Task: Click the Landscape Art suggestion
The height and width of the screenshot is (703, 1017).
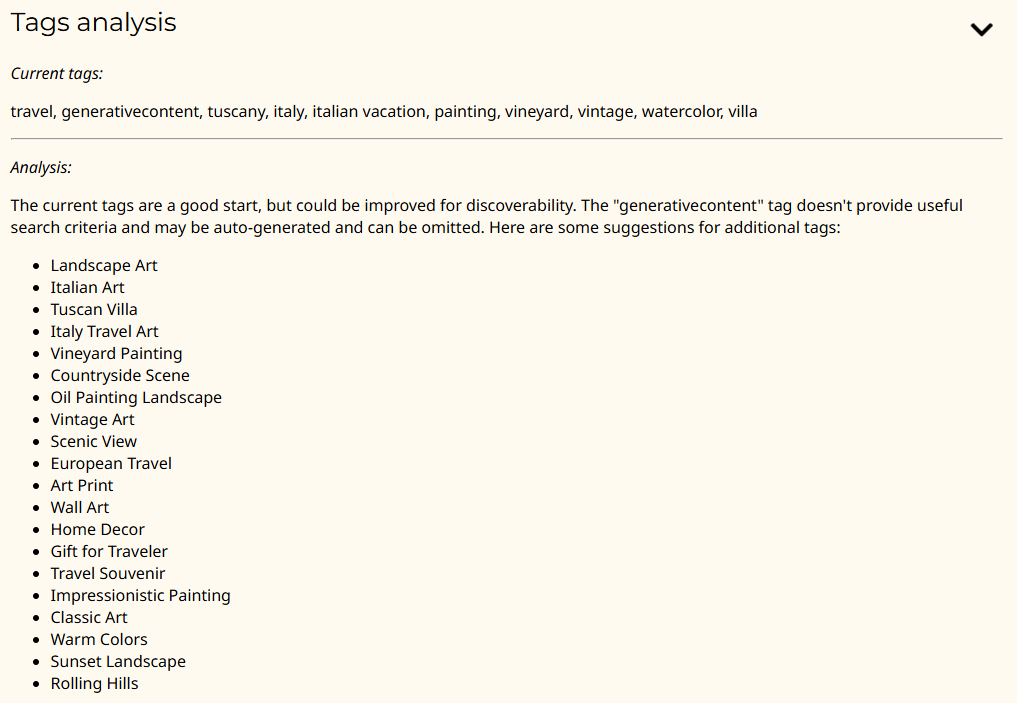Action: (104, 265)
